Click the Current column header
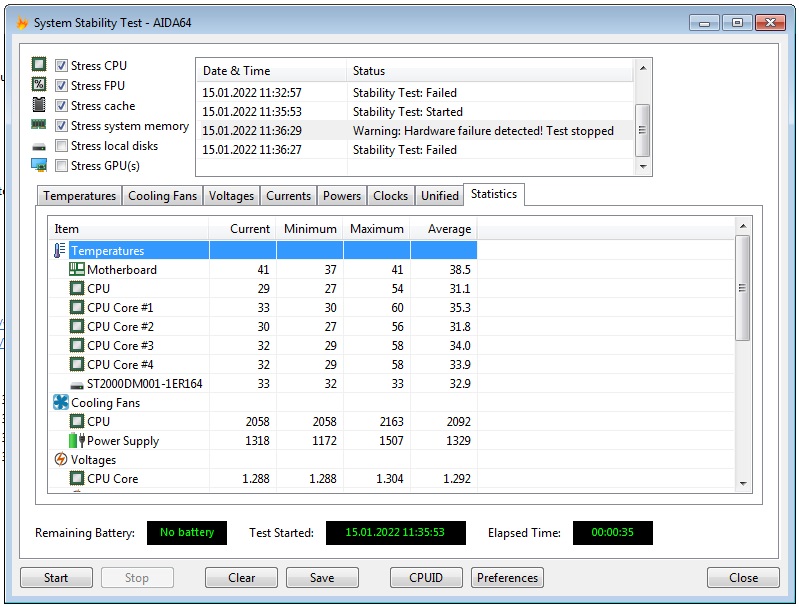 click(x=243, y=229)
